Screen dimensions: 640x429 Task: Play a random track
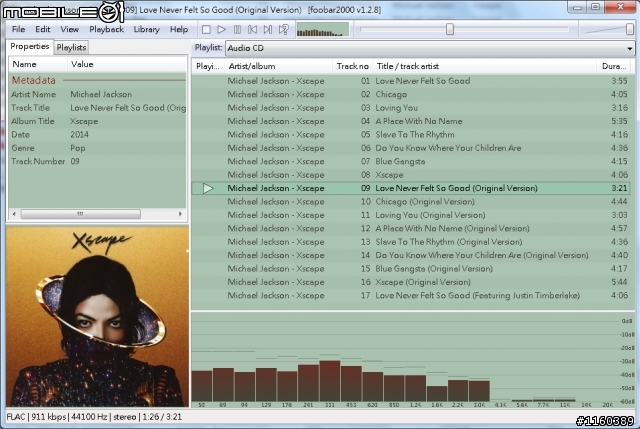(x=283, y=29)
